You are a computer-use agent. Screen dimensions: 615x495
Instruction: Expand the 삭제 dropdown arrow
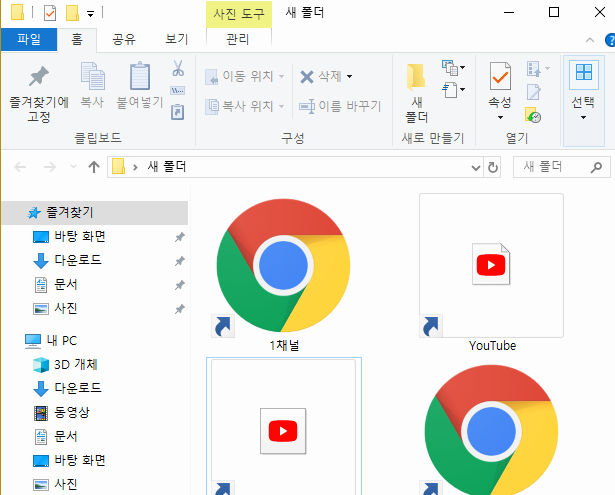[349, 76]
